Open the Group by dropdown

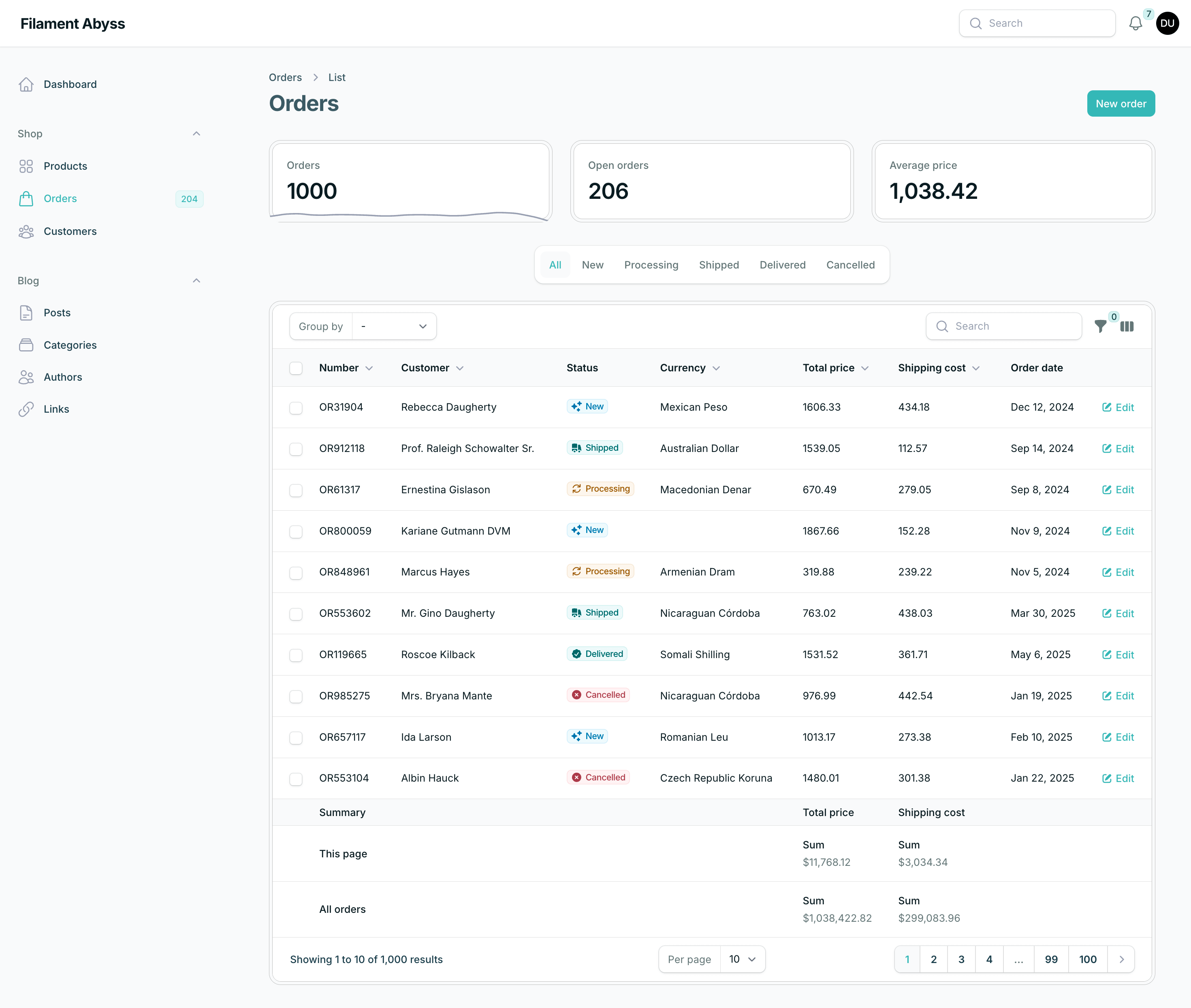click(394, 326)
